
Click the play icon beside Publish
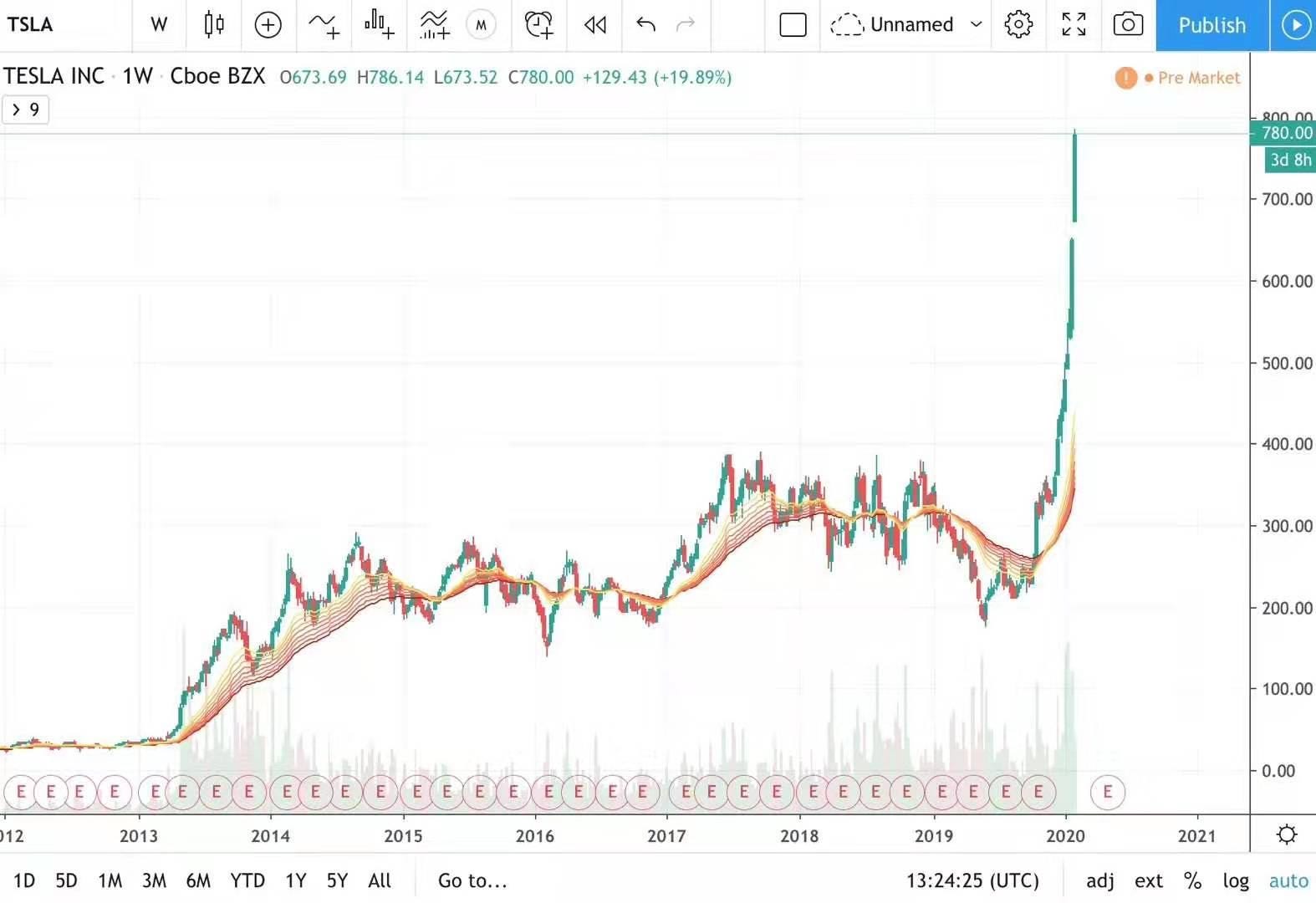(x=1294, y=25)
